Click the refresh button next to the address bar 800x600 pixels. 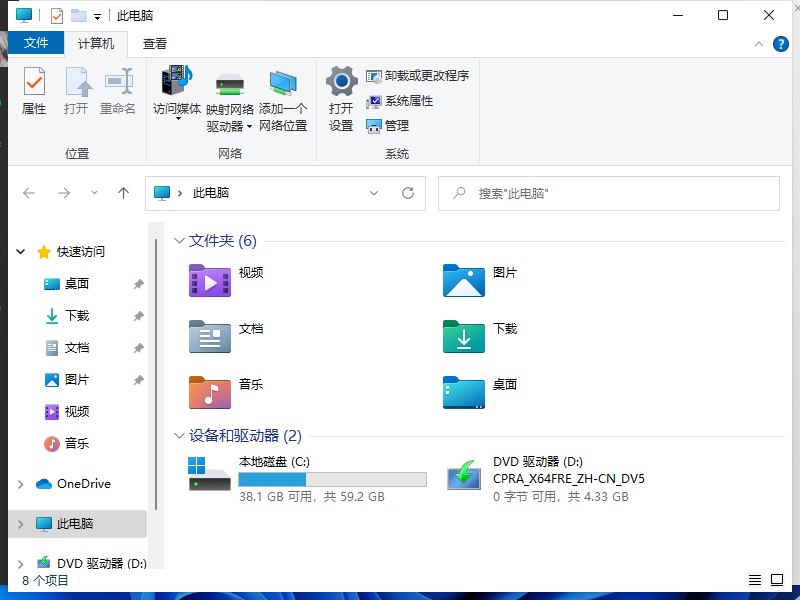(408, 193)
